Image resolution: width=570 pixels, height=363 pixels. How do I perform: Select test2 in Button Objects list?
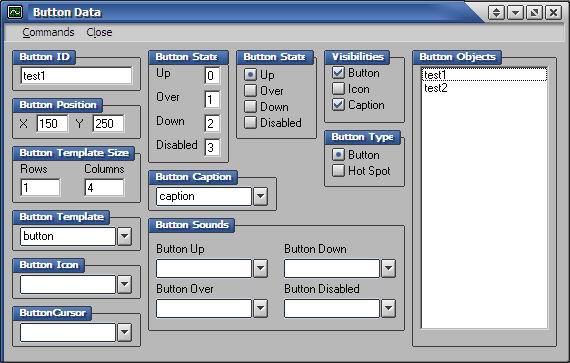point(436,88)
